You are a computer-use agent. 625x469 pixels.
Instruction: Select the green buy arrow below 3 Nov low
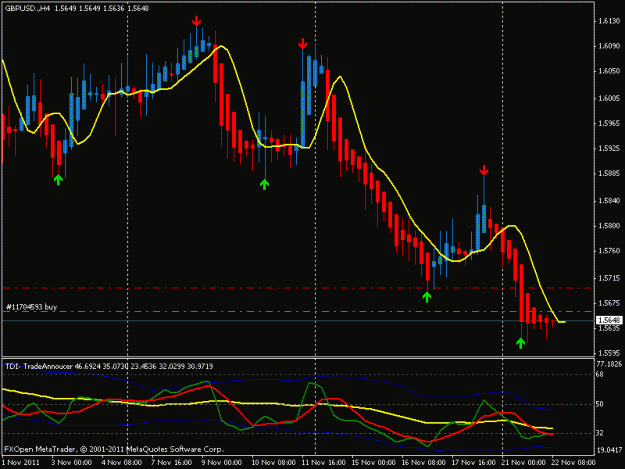[x=58, y=180]
